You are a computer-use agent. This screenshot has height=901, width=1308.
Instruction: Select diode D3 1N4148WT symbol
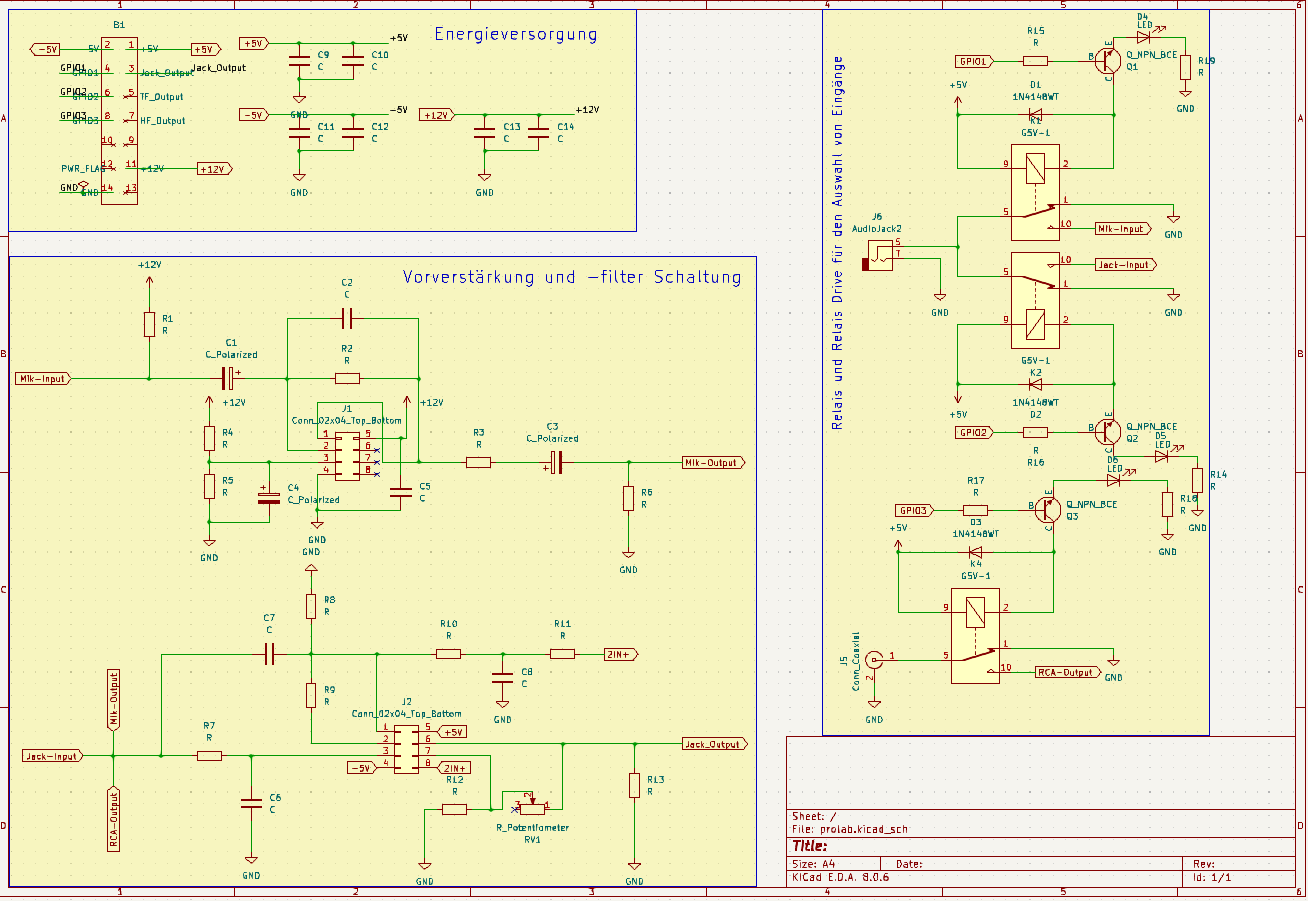pos(976,551)
